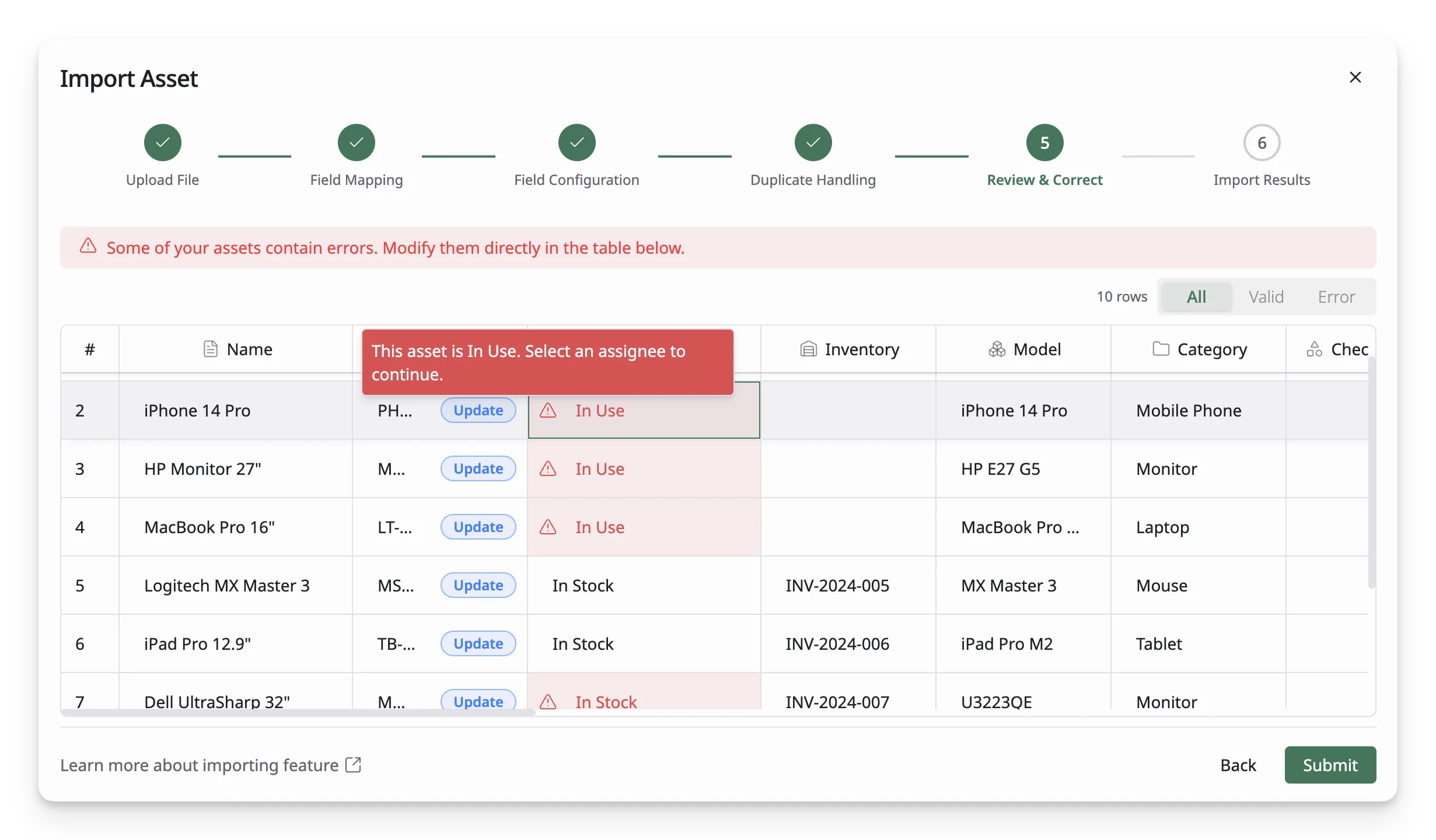Submit the asset import

point(1330,765)
